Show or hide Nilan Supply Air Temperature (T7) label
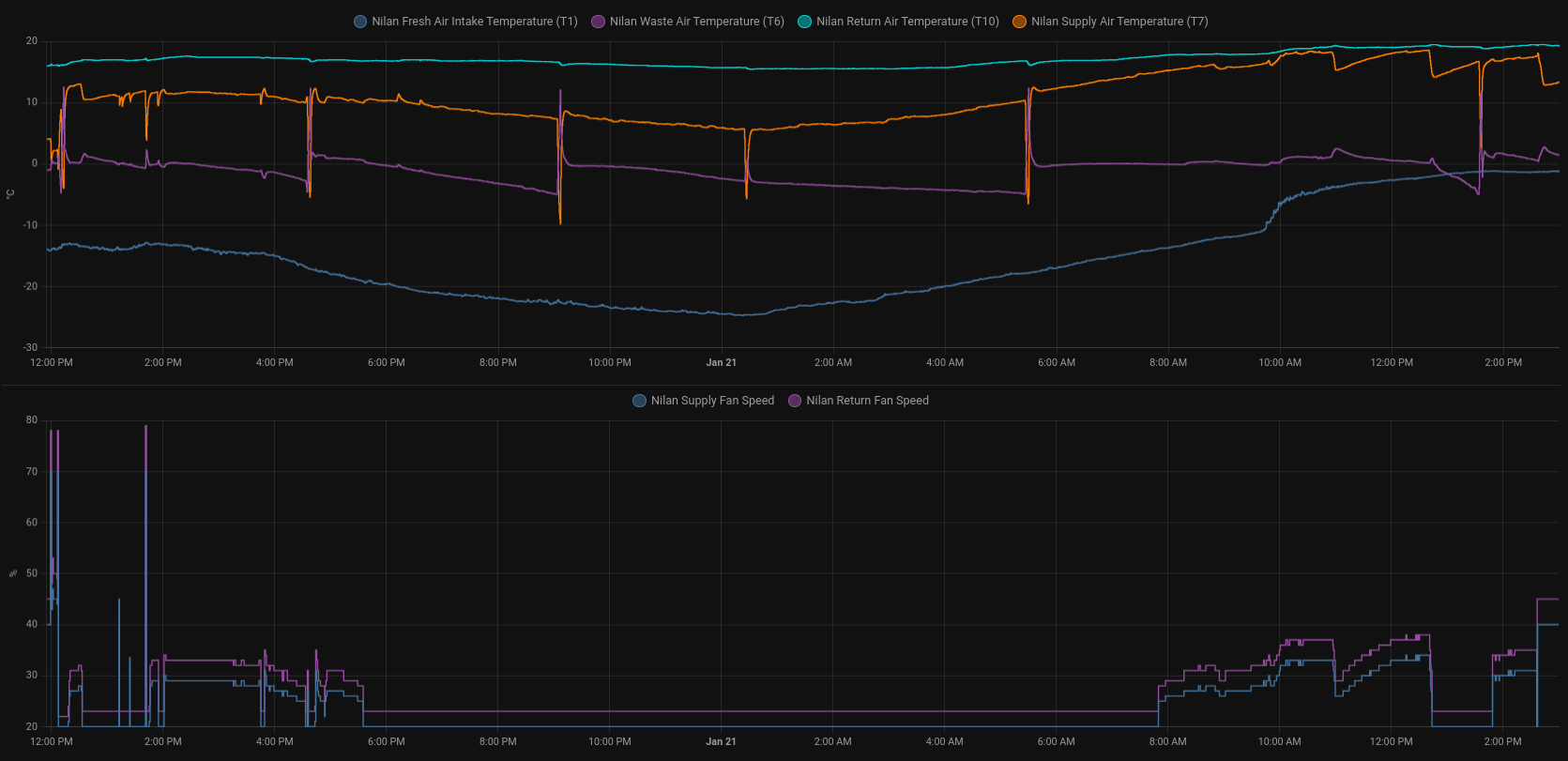 click(1119, 22)
